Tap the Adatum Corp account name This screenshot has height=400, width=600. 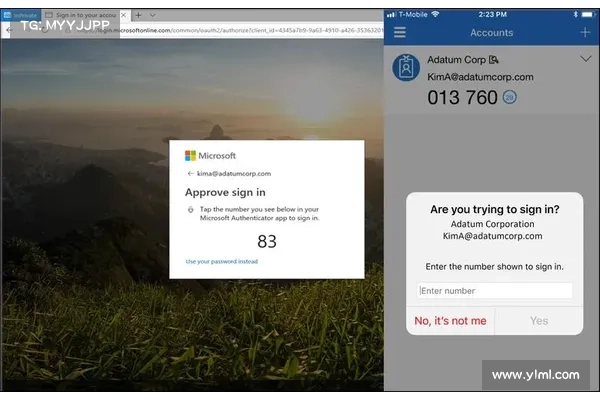tap(456, 60)
